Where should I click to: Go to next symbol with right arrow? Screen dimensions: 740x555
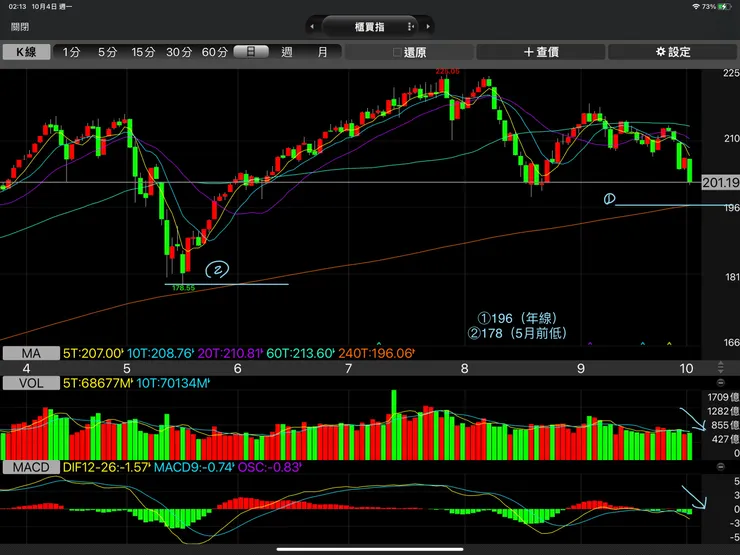tap(428, 26)
